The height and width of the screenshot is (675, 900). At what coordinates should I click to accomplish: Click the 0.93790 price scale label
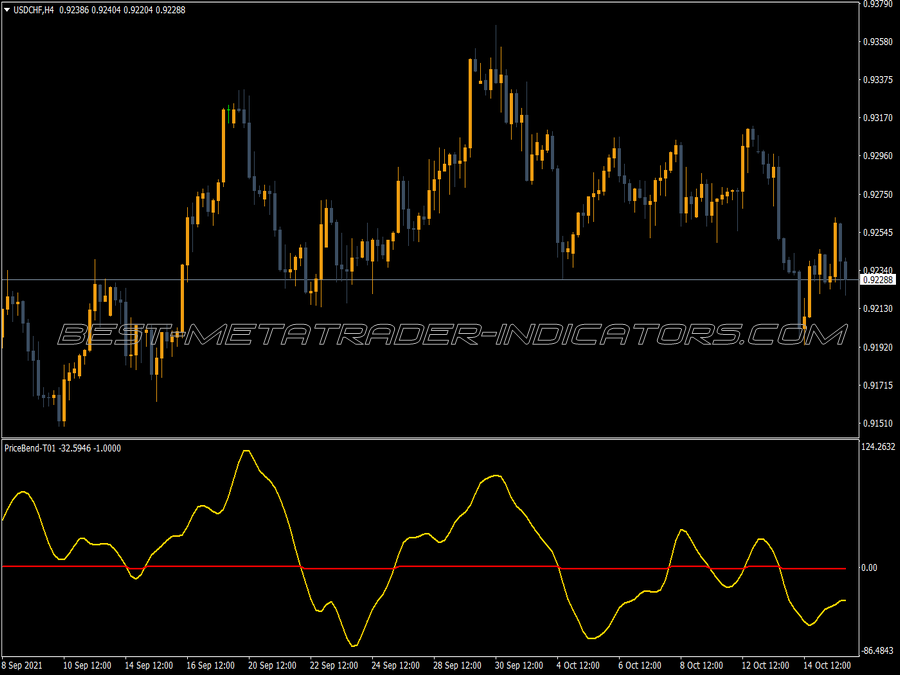coord(878,4)
